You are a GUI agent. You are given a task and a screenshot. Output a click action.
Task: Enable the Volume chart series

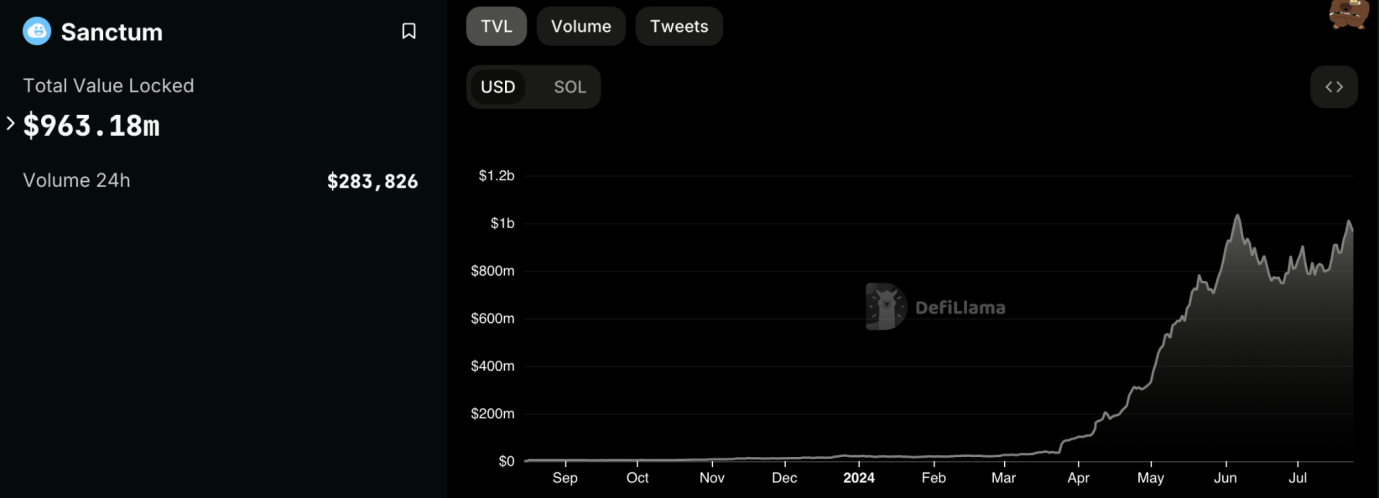point(581,27)
